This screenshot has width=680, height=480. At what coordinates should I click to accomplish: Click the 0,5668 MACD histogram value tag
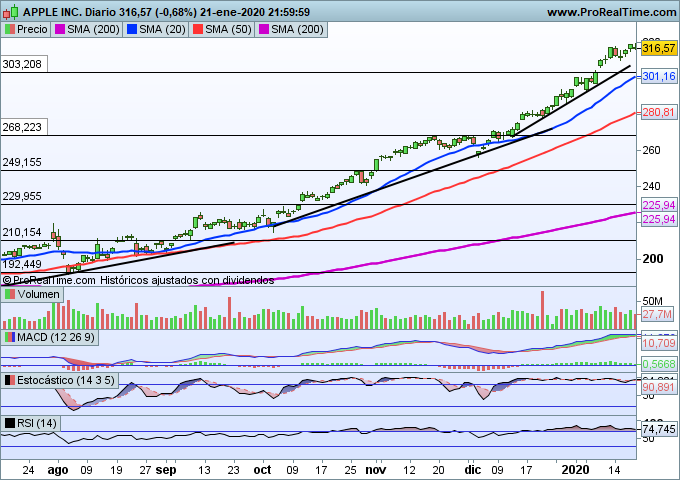tap(659, 364)
